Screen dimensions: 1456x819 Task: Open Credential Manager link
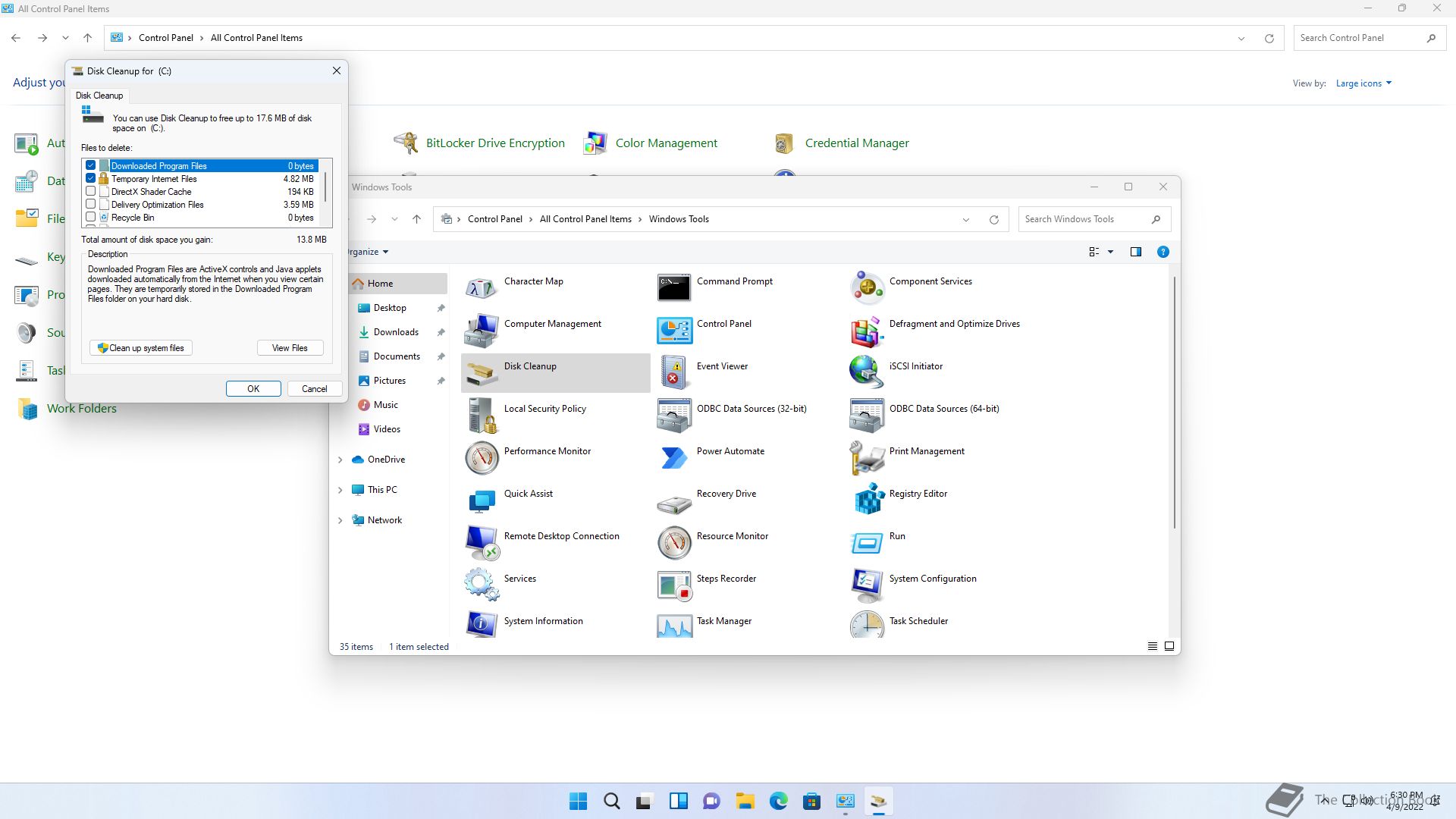click(x=857, y=143)
